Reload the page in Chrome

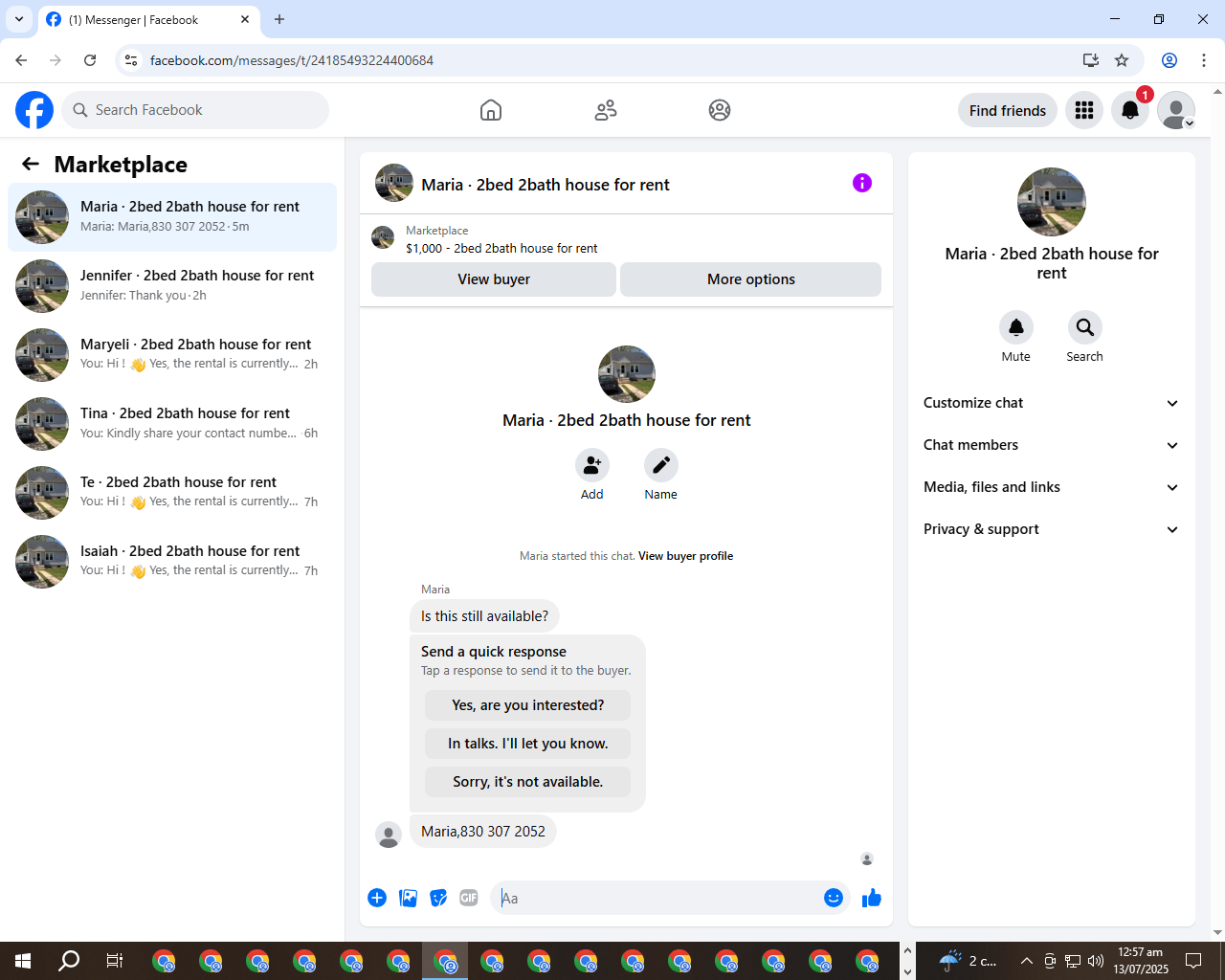[x=90, y=60]
